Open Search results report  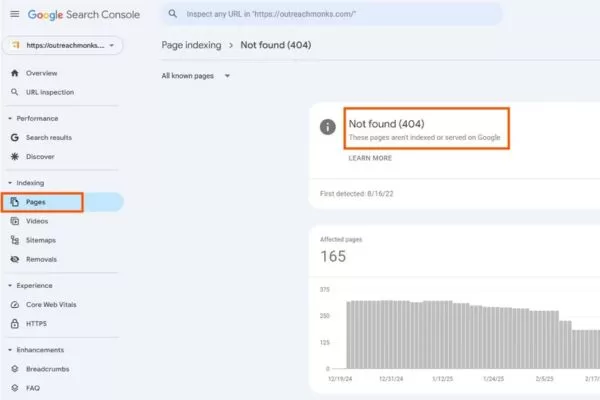pyautogui.click(x=48, y=137)
